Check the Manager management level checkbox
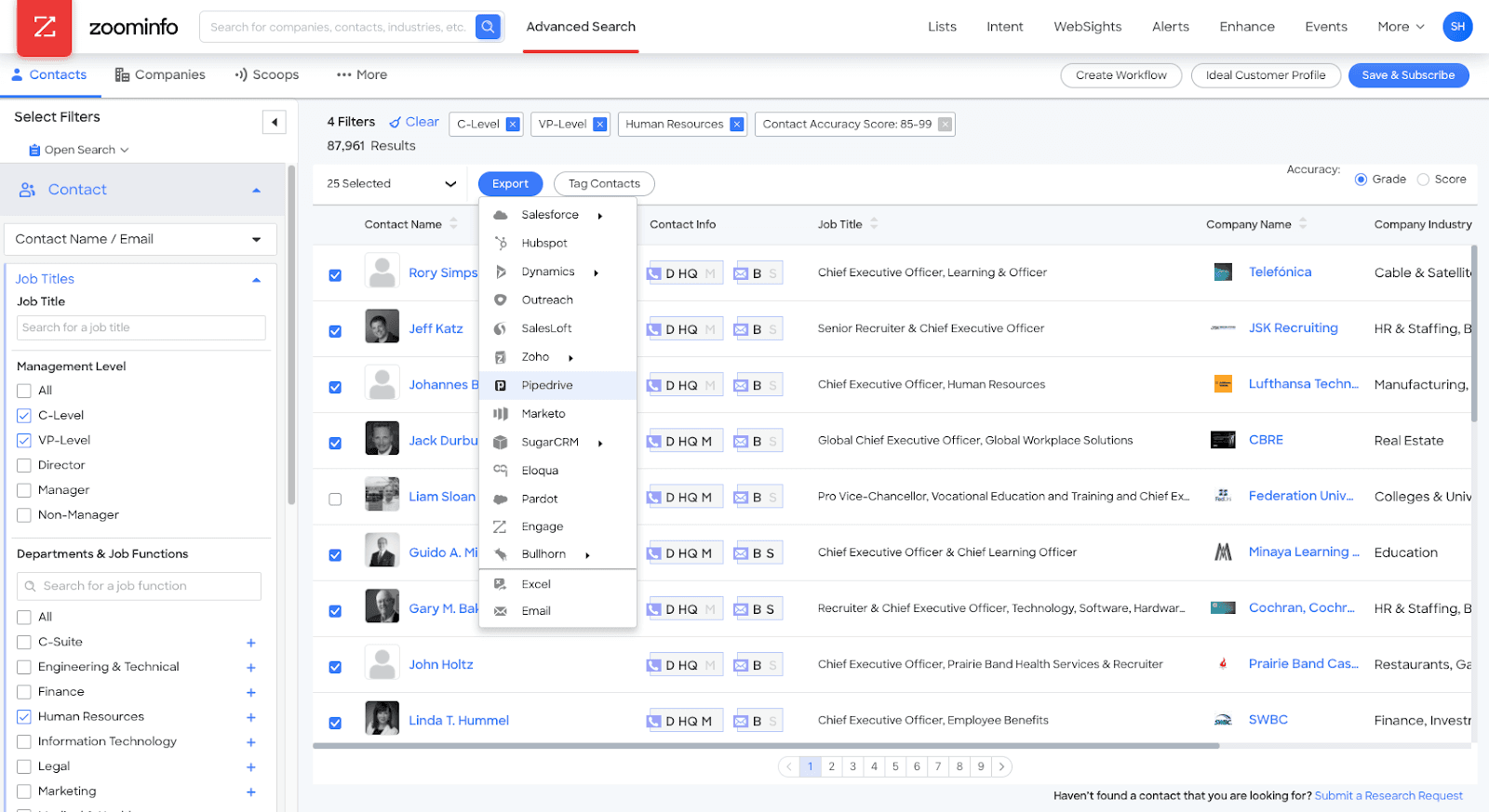The height and width of the screenshot is (812, 1489). (x=24, y=490)
